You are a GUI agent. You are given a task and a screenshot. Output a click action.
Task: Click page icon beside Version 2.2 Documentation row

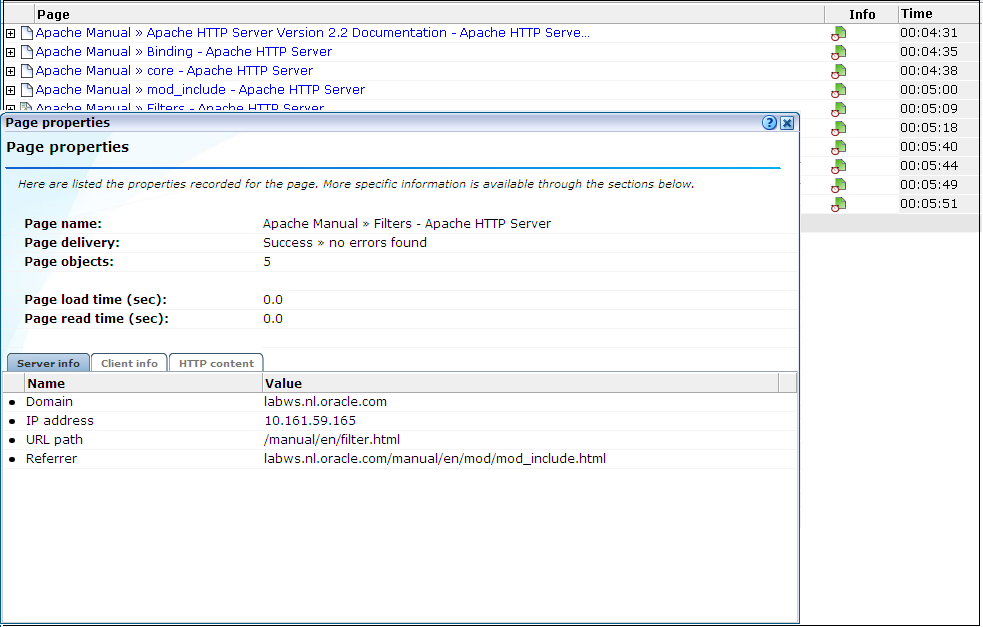pyautogui.click(x=26, y=33)
